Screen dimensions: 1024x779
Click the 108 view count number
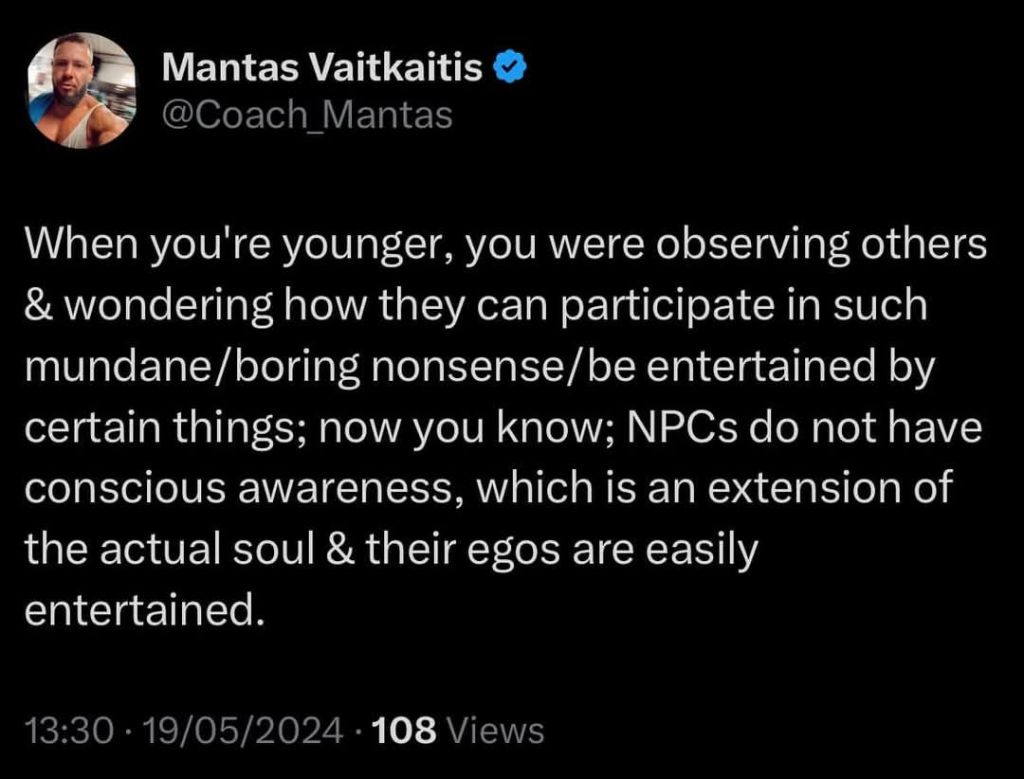point(403,730)
